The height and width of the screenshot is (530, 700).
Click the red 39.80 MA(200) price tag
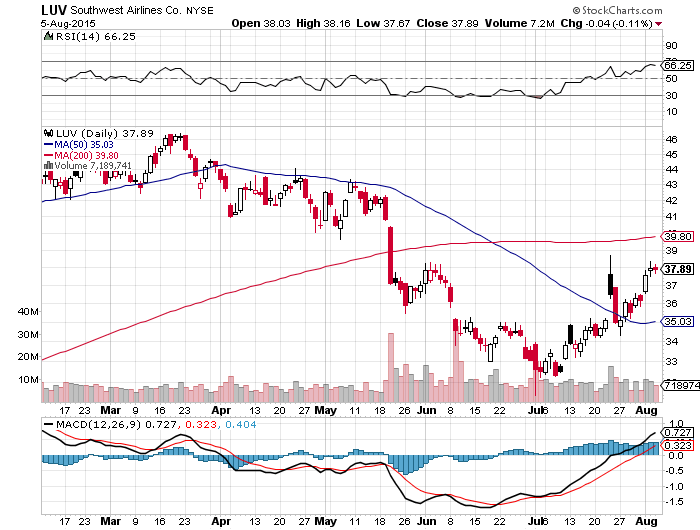coord(679,236)
